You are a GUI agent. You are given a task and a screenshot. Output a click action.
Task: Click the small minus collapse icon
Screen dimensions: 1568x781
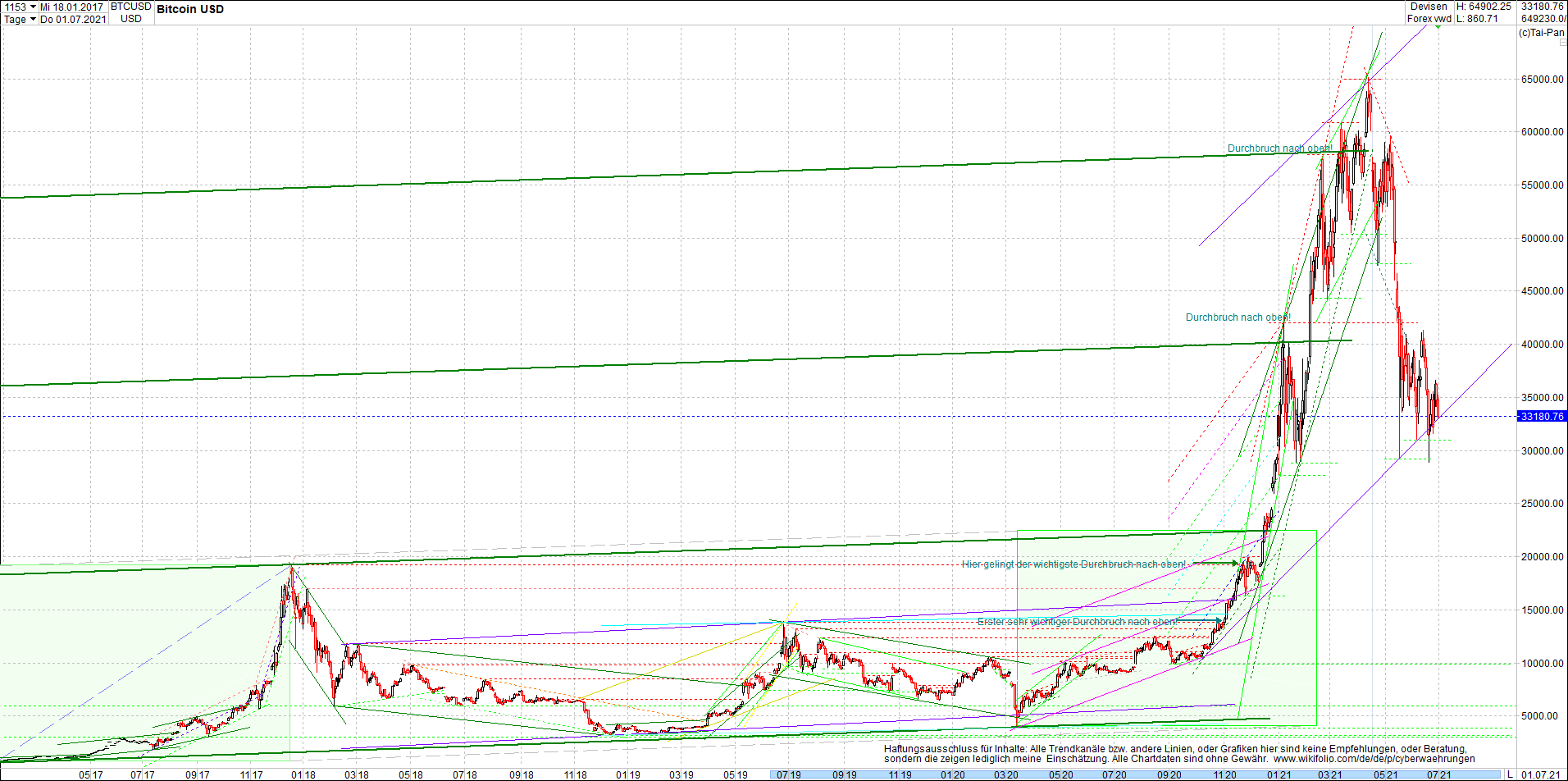pos(1562,43)
